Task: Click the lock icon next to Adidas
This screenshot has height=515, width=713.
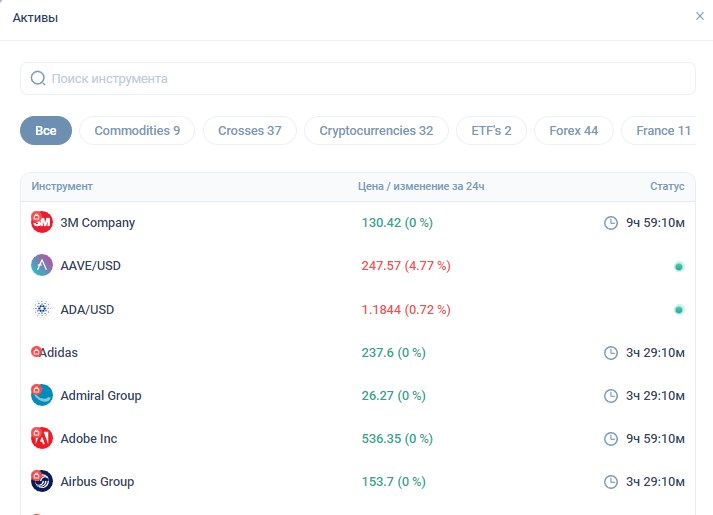Action: click(x=36, y=351)
